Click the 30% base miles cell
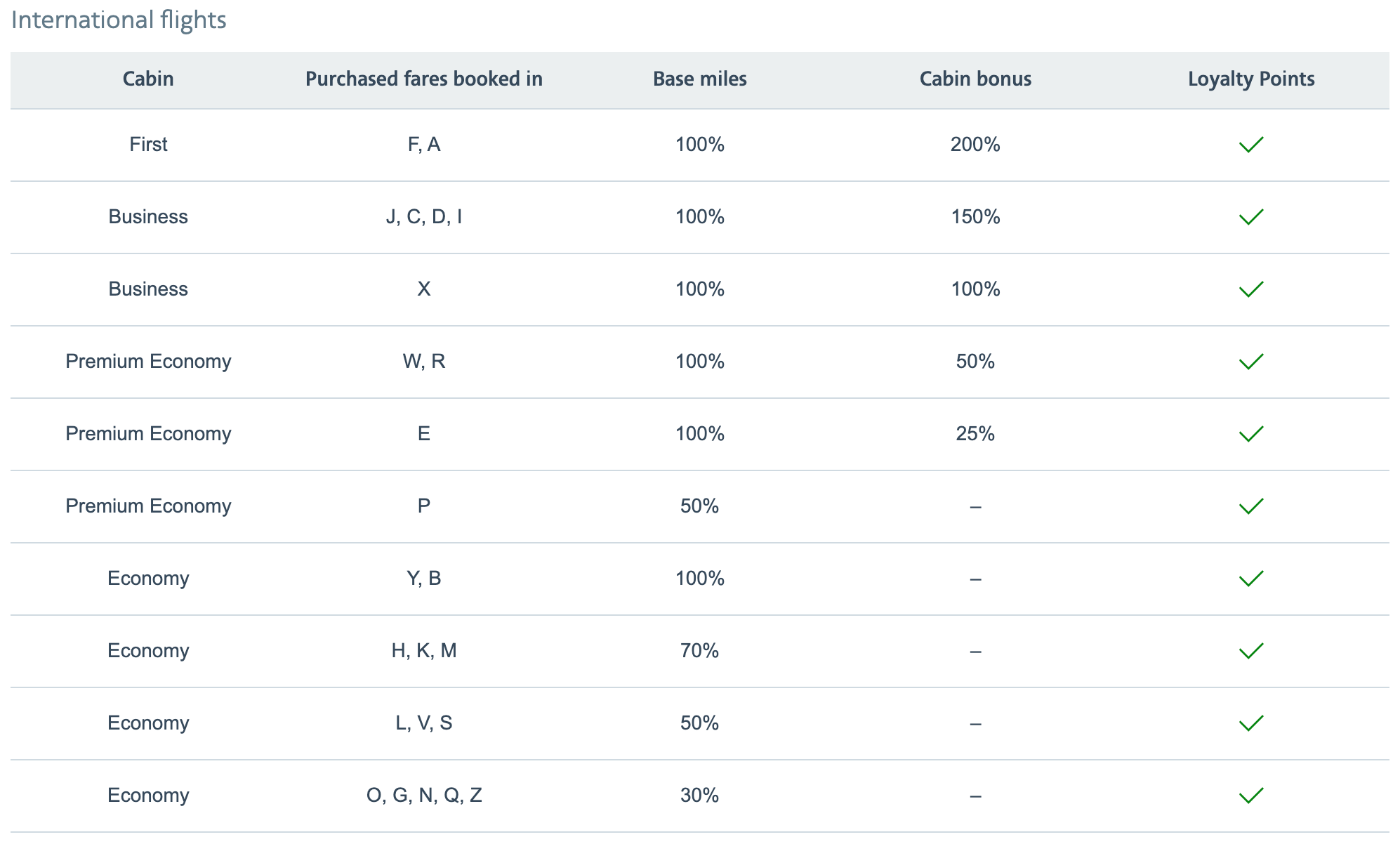Viewport: 1400px width, 844px height. (699, 796)
